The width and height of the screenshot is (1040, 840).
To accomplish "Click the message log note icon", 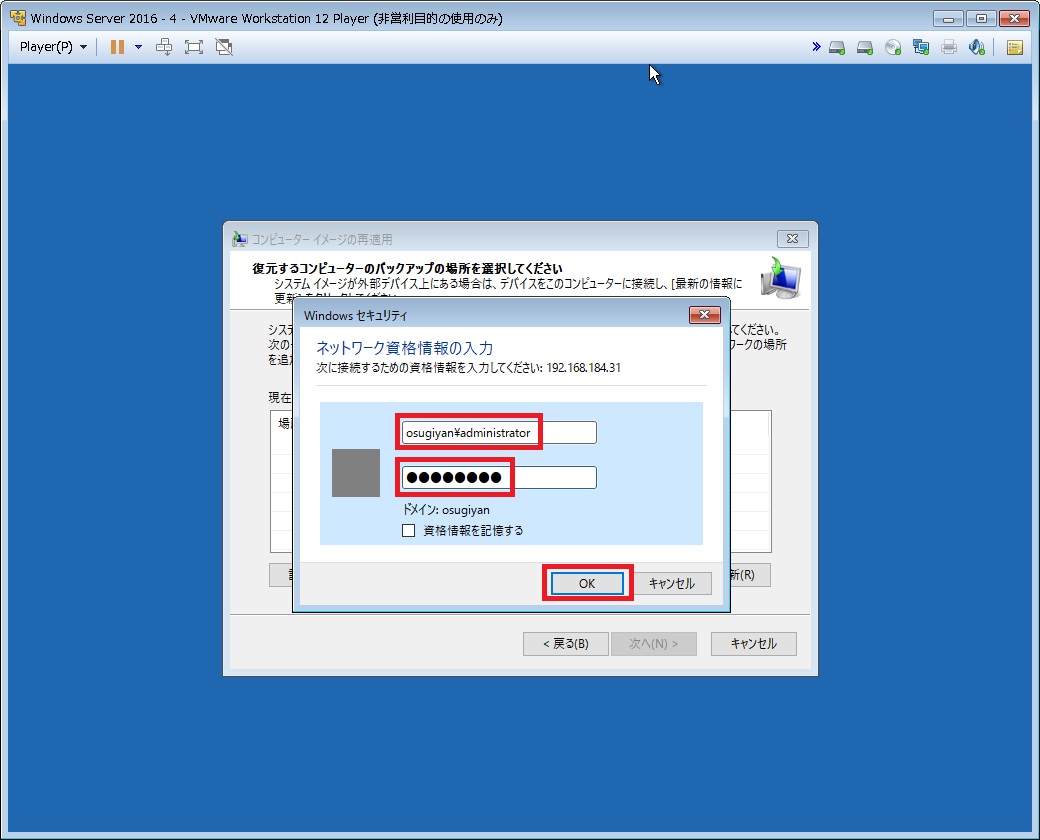I will coord(1015,47).
